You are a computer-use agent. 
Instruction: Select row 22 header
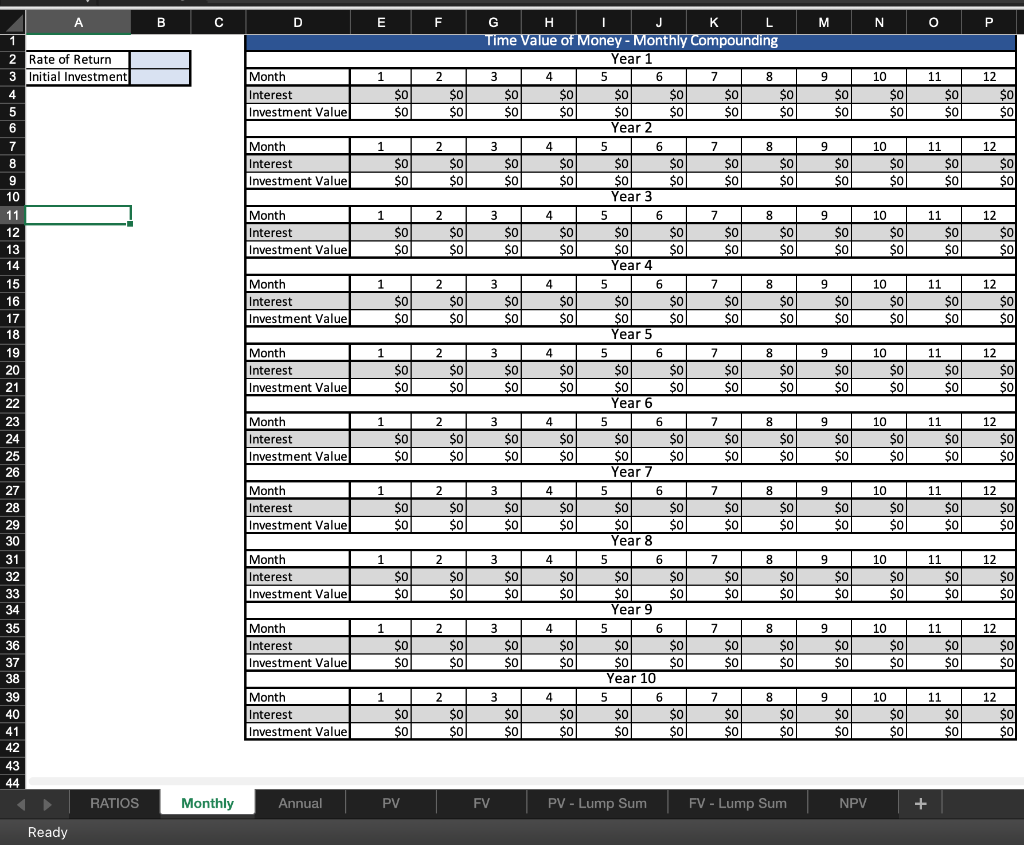point(12,404)
